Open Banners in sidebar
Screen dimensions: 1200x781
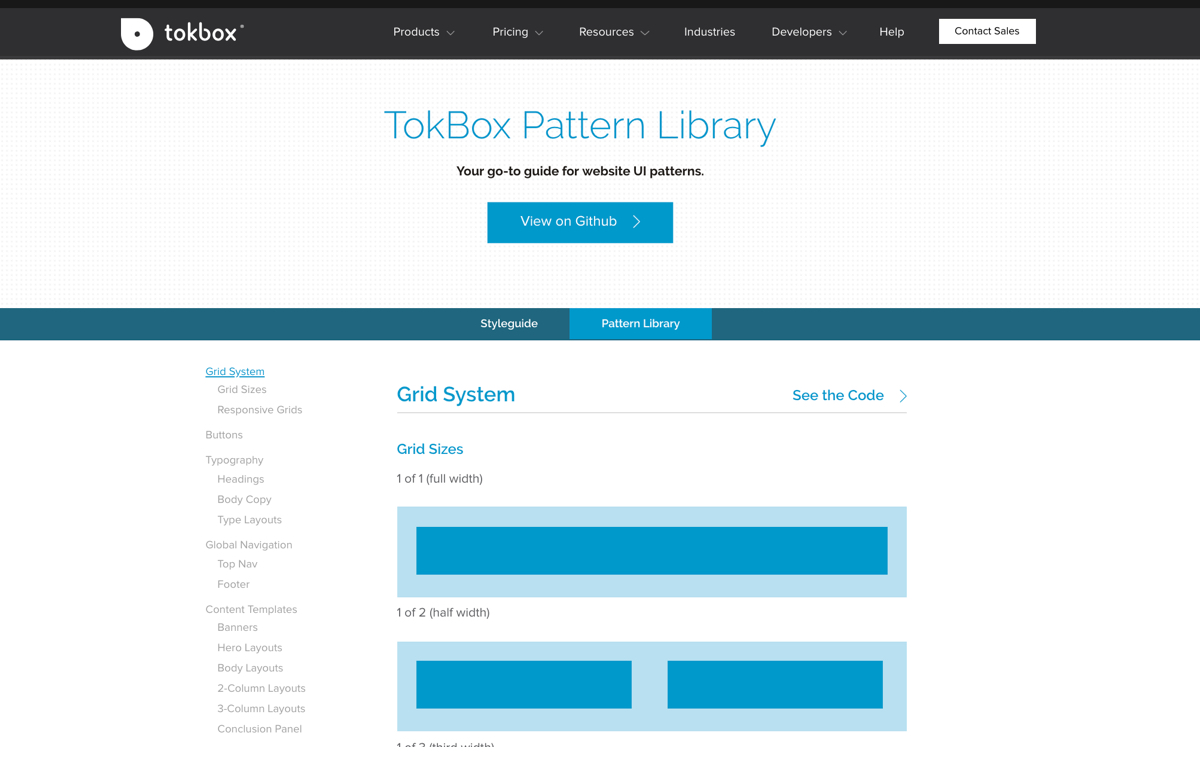pos(237,628)
